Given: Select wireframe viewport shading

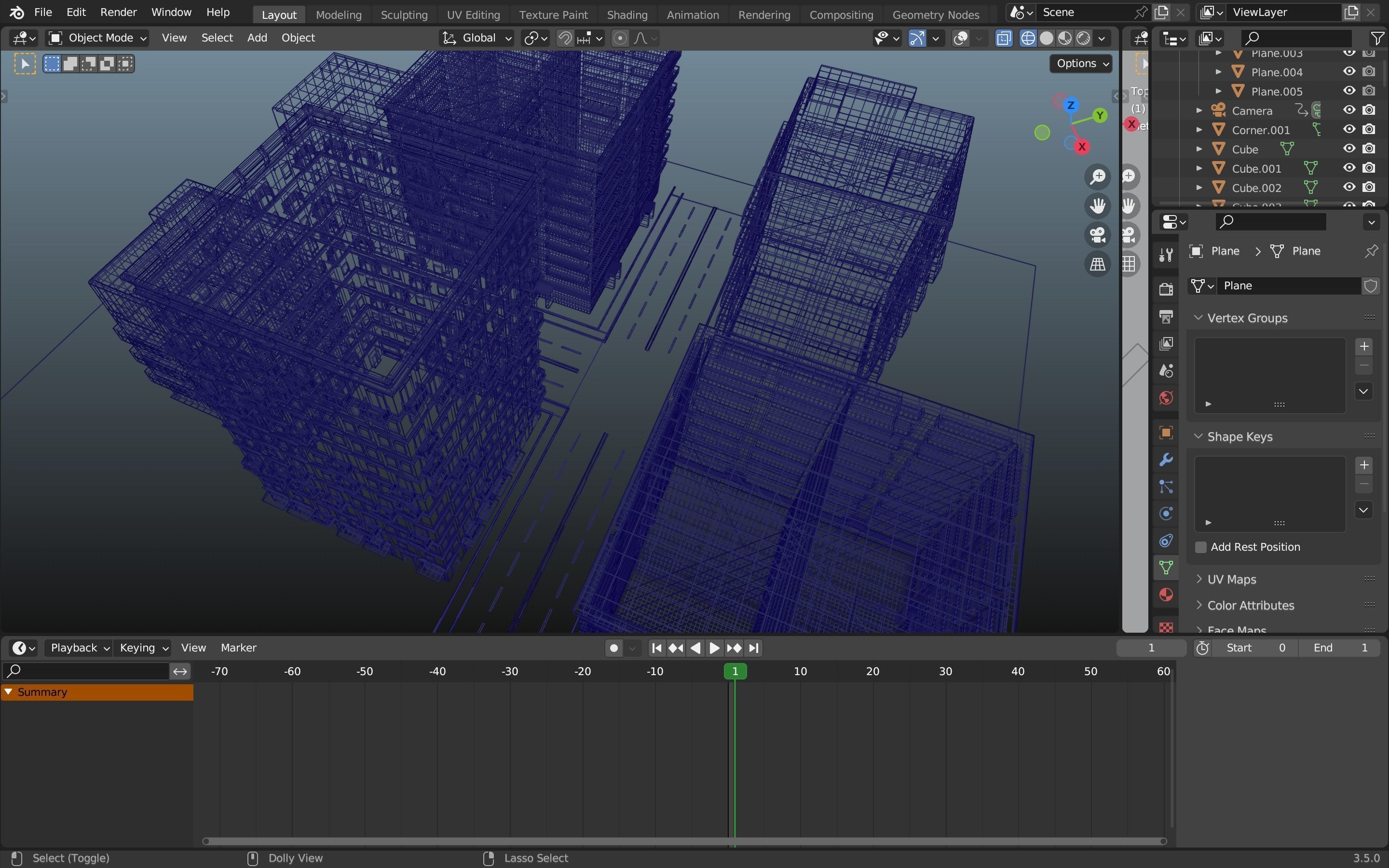Looking at the screenshot, I should (1028, 39).
